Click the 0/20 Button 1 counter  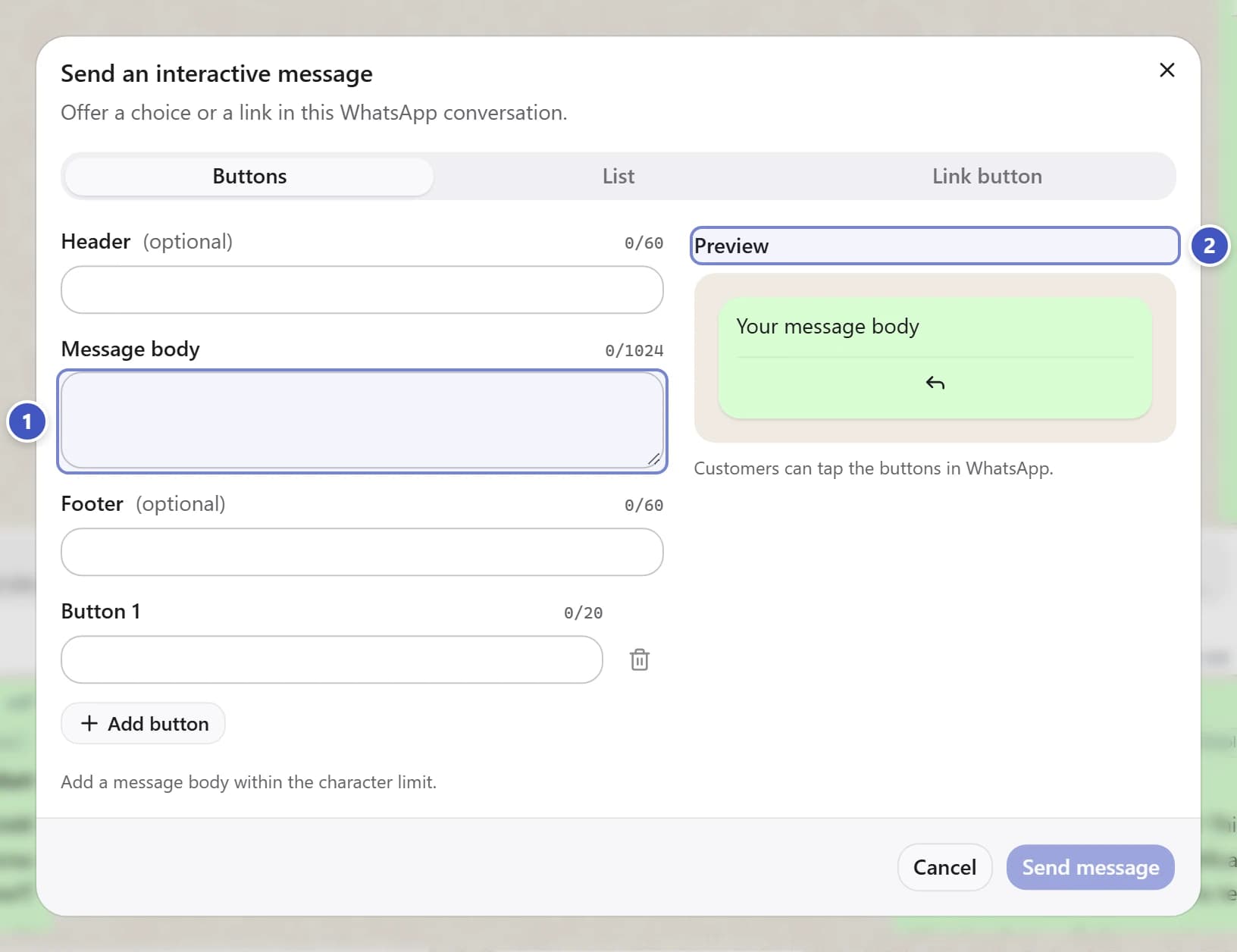[x=583, y=612]
